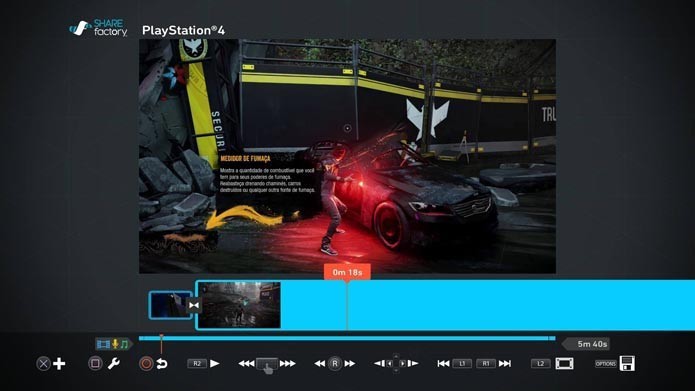Play the project with the play arrow
Viewport: 695px width, 391px height.
pos(215,364)
